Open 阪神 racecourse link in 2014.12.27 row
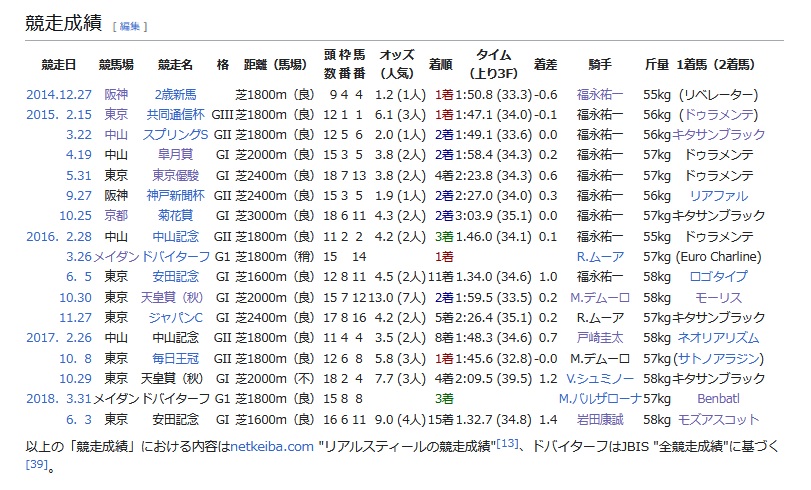The height and width of the screenshot is (490, 811). click(x=116, y=95)
